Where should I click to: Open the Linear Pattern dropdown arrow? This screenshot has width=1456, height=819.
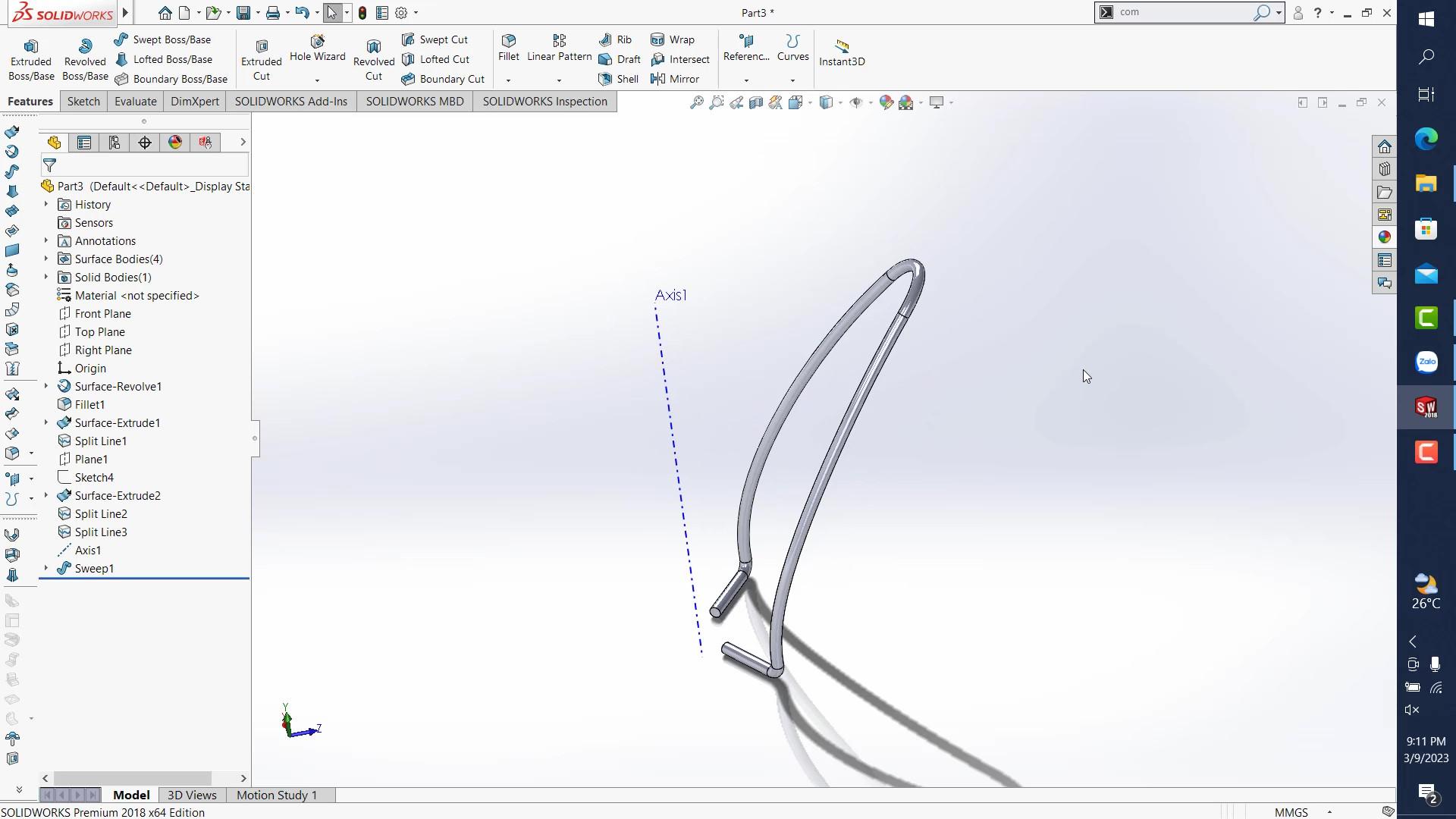pyautogui.click(x=559, y=80)
